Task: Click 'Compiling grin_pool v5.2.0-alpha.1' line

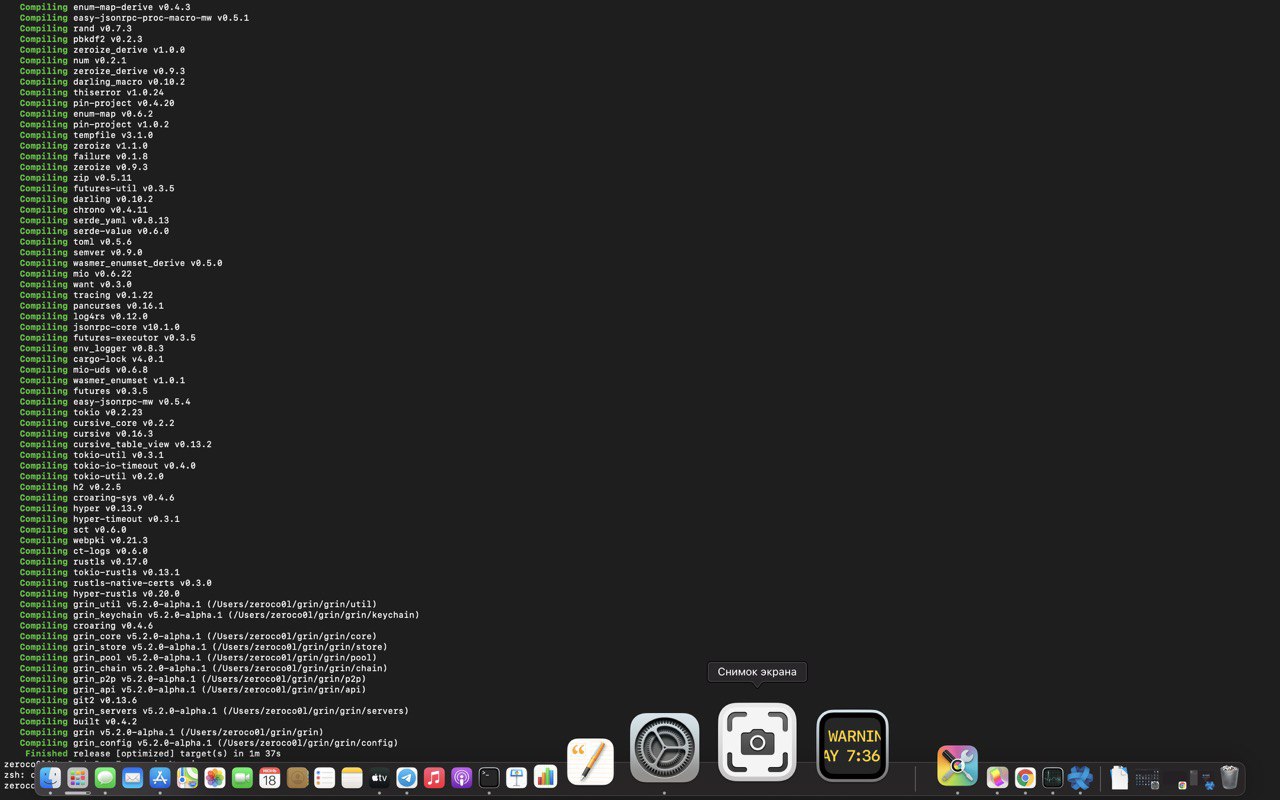Action: (x=198, y=658)
